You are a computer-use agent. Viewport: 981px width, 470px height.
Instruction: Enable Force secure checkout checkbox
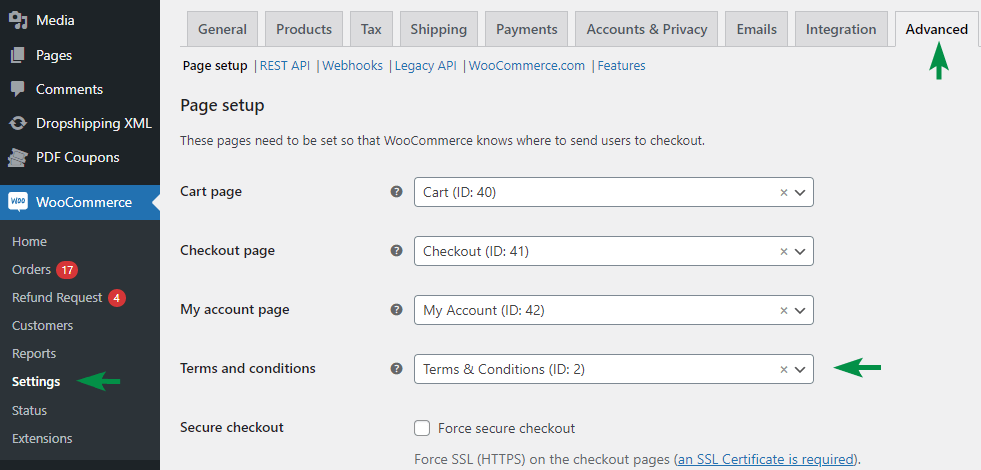click(422, 428)
